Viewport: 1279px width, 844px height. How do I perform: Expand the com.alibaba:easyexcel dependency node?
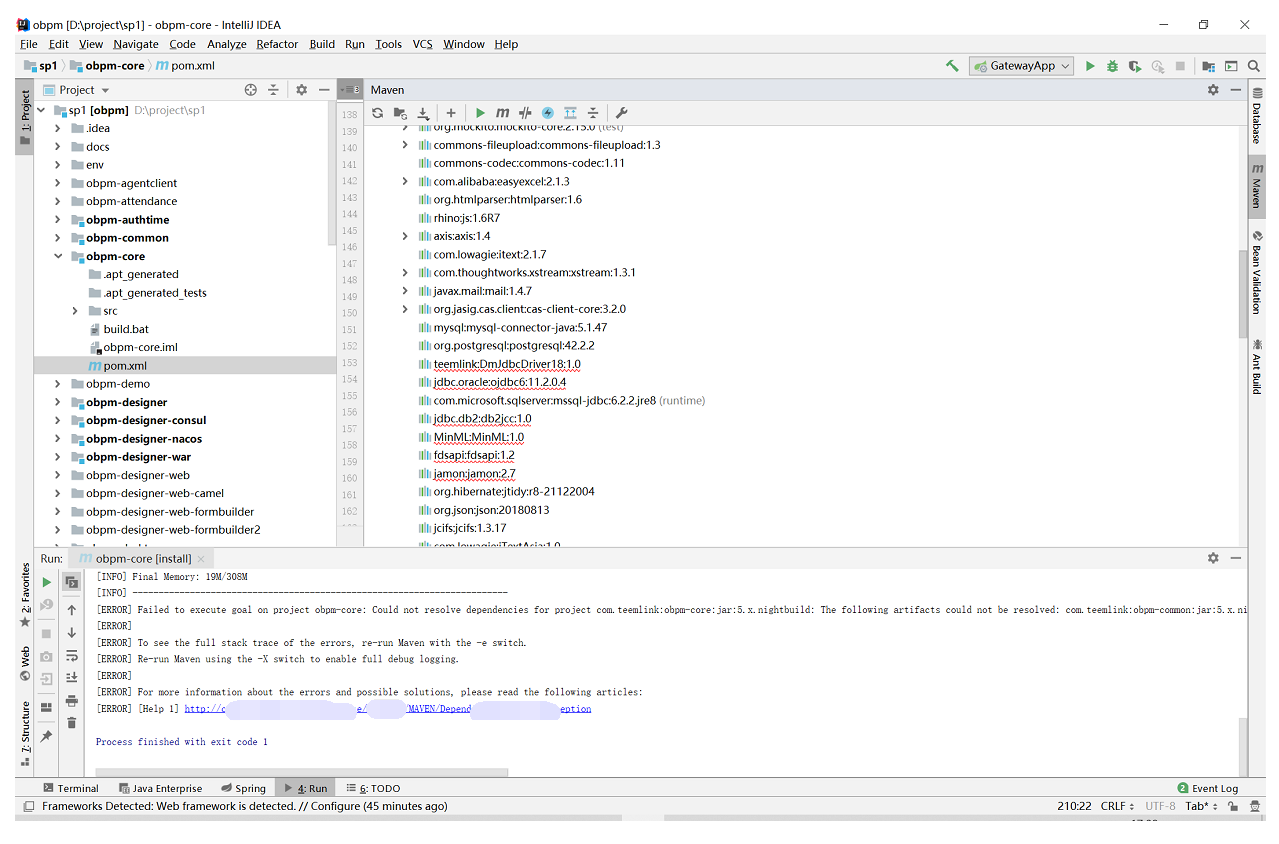click(x=405, y=181)
